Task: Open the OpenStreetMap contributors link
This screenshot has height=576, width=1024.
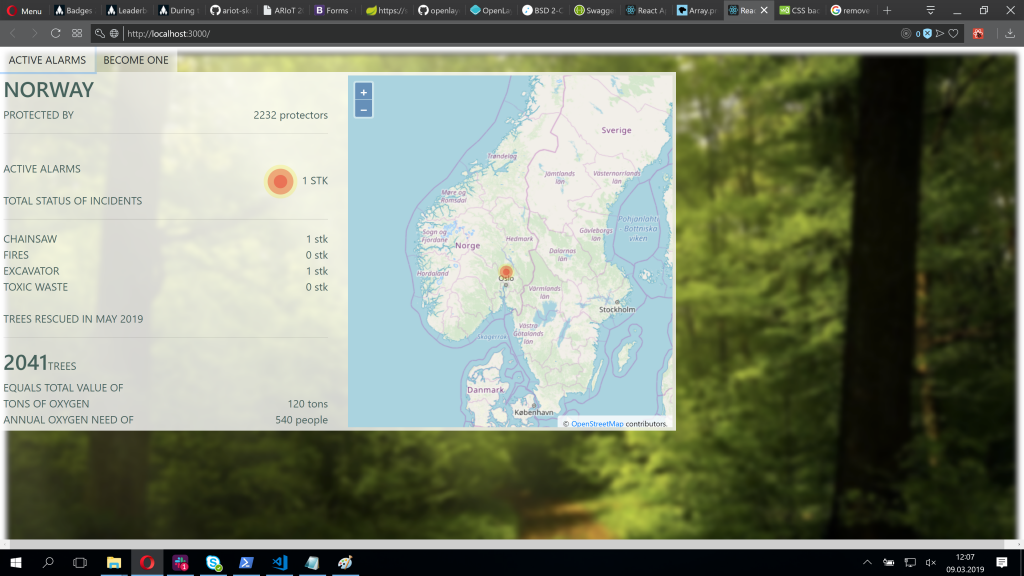Action: pos(597,424)
